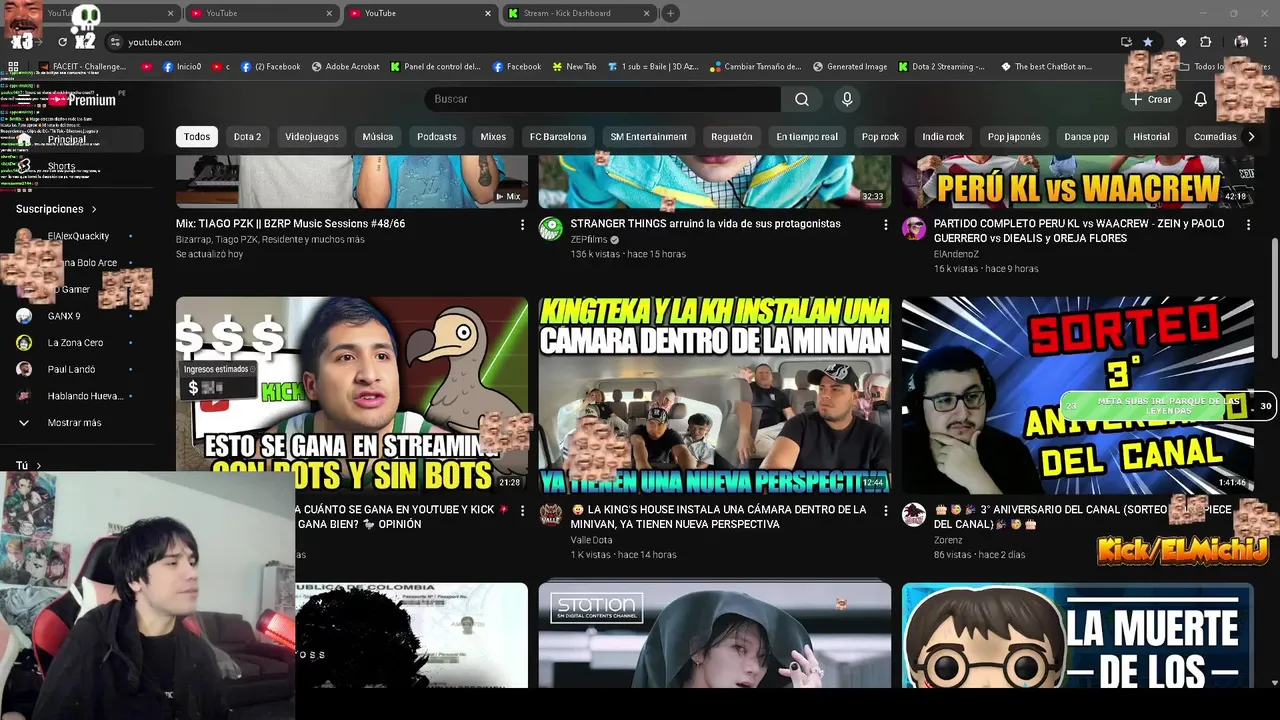Reload the page with the refresh icon

point(62,42)
